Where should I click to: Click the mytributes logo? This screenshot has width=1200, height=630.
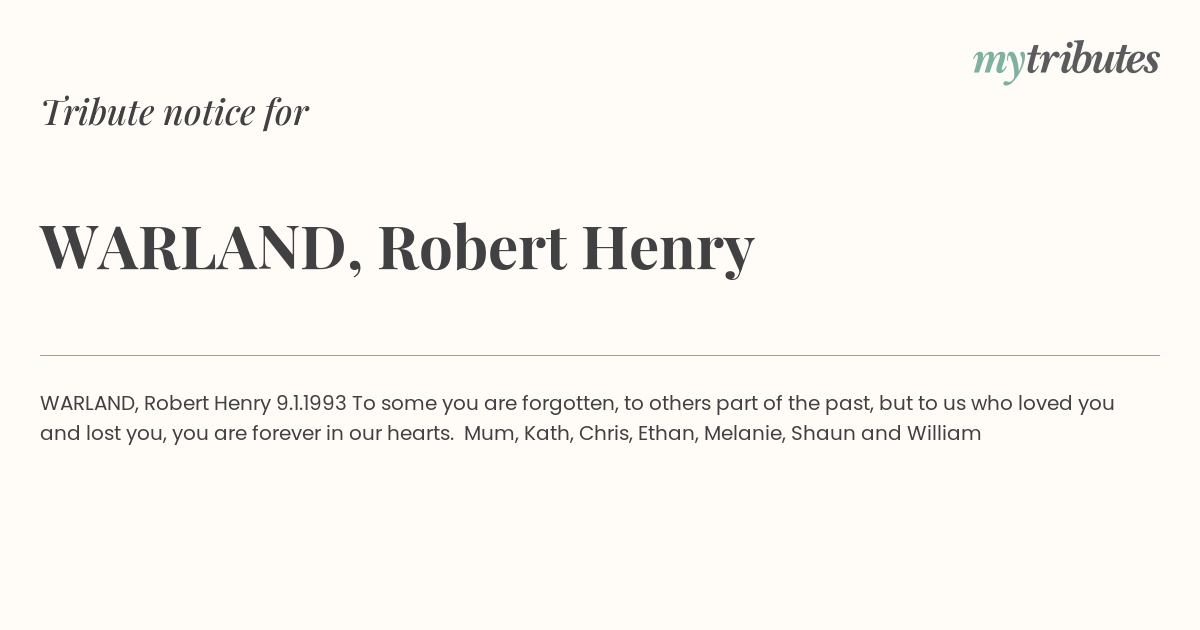click(x=1066, y=61)
